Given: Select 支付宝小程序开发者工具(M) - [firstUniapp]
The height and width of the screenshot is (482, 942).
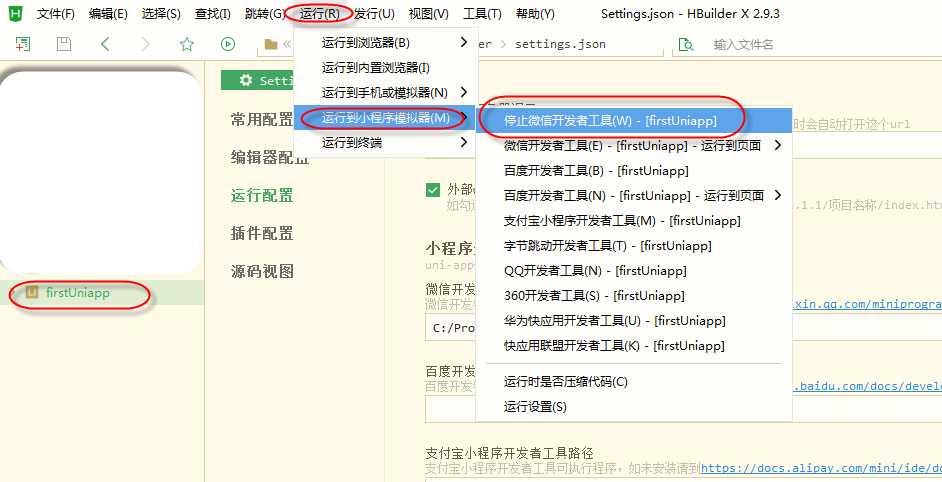Looking at the screenshot, I should click(x=634, y=221).
